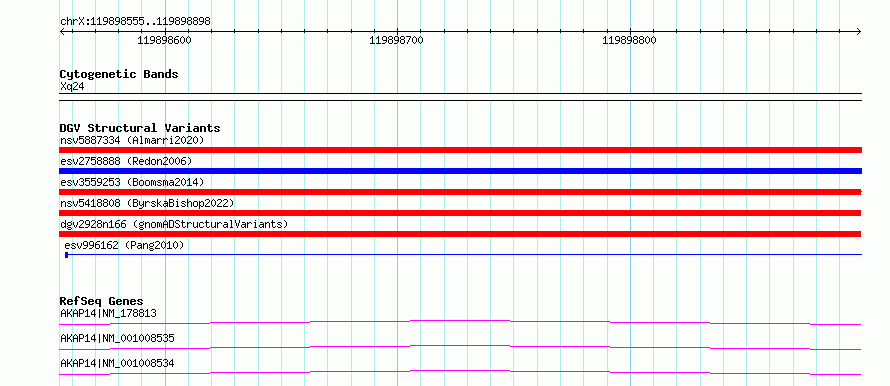Open variant esv3559253 (Boomsma2014) label

[x=132, y=182]
